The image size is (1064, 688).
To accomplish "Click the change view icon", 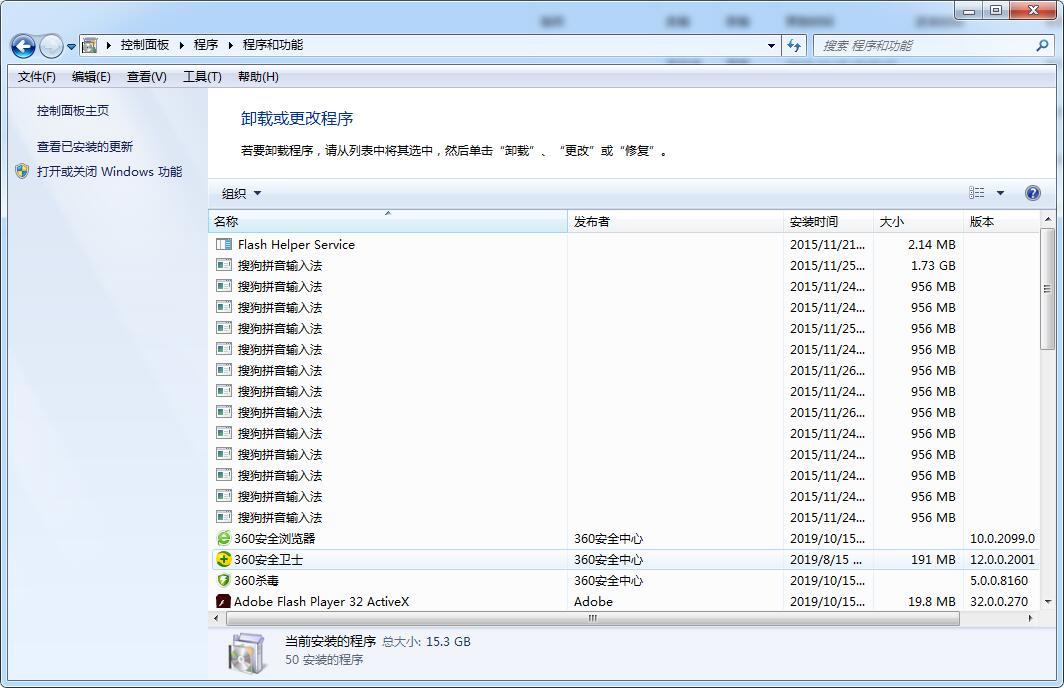I will 976,193.
